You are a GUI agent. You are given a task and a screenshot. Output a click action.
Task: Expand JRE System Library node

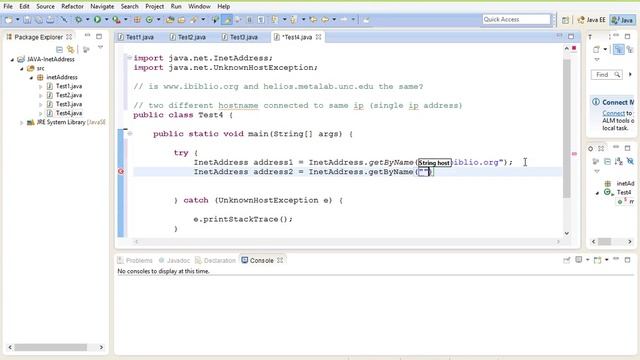[22, 122]
